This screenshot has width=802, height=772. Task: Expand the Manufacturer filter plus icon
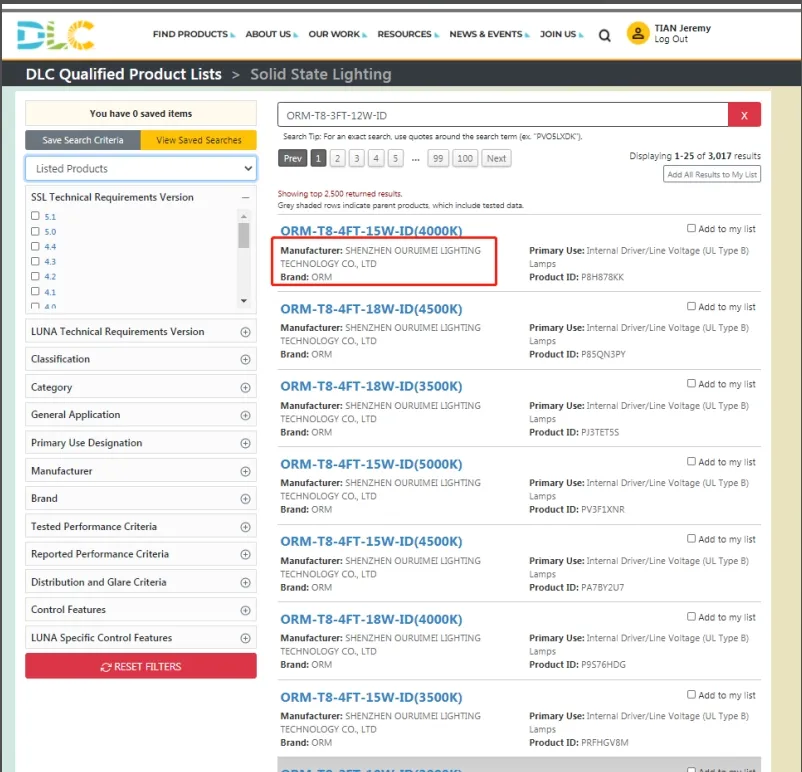(245, 471)
